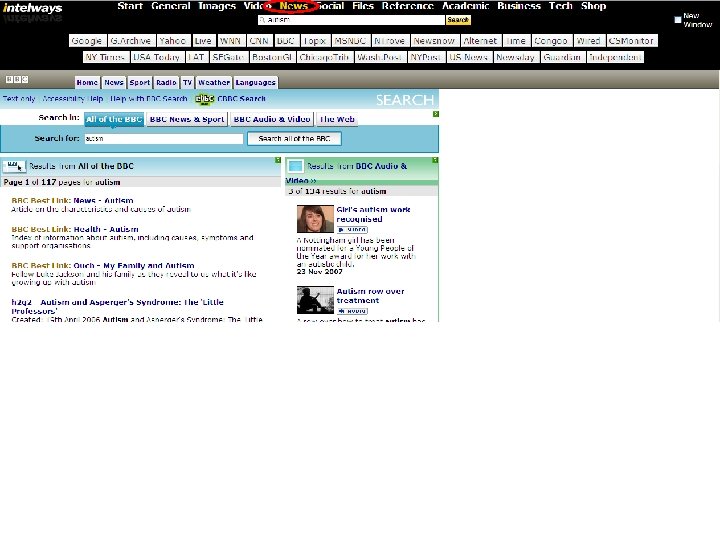Select 'BBC News & Sport' search scope
The width and height of the screenshot is (720, 540).
187,119
